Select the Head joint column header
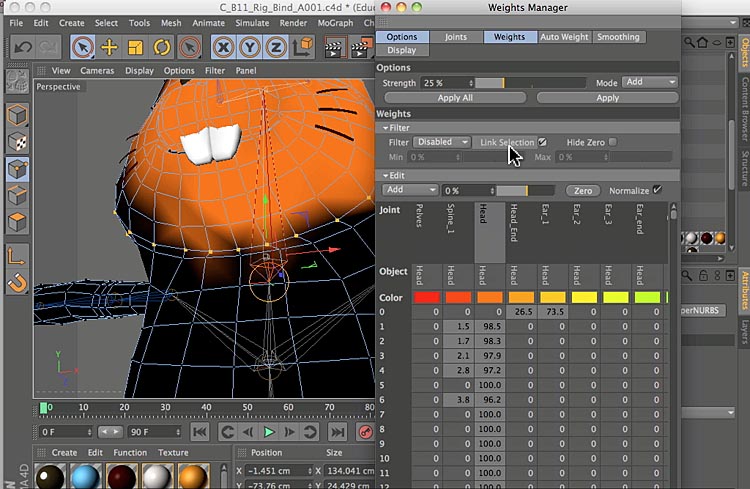Screen dimensions: 750x489 coord(489,232)
